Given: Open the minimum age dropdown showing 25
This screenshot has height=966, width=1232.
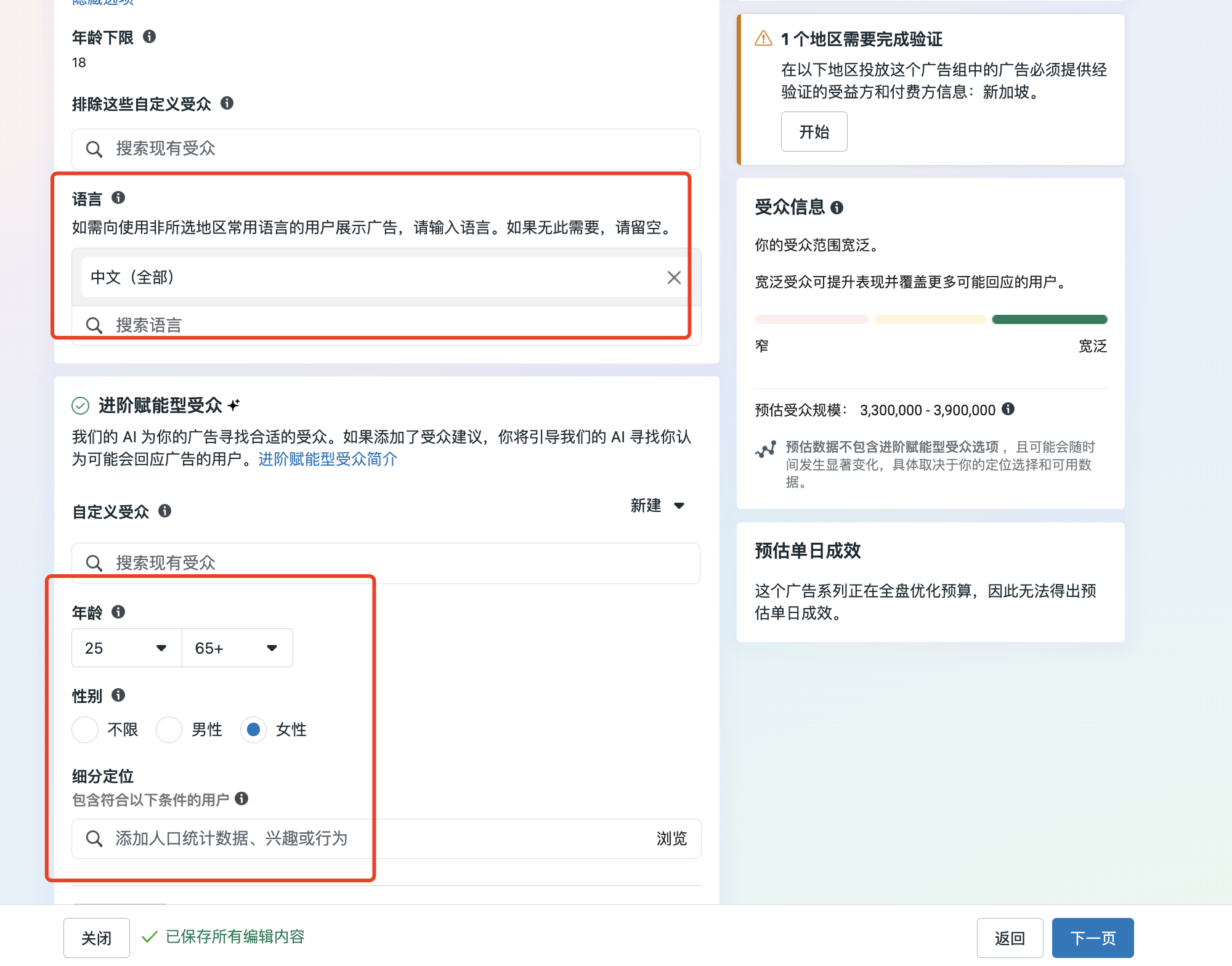Looking at the screenshot, I should pos(126,647).
